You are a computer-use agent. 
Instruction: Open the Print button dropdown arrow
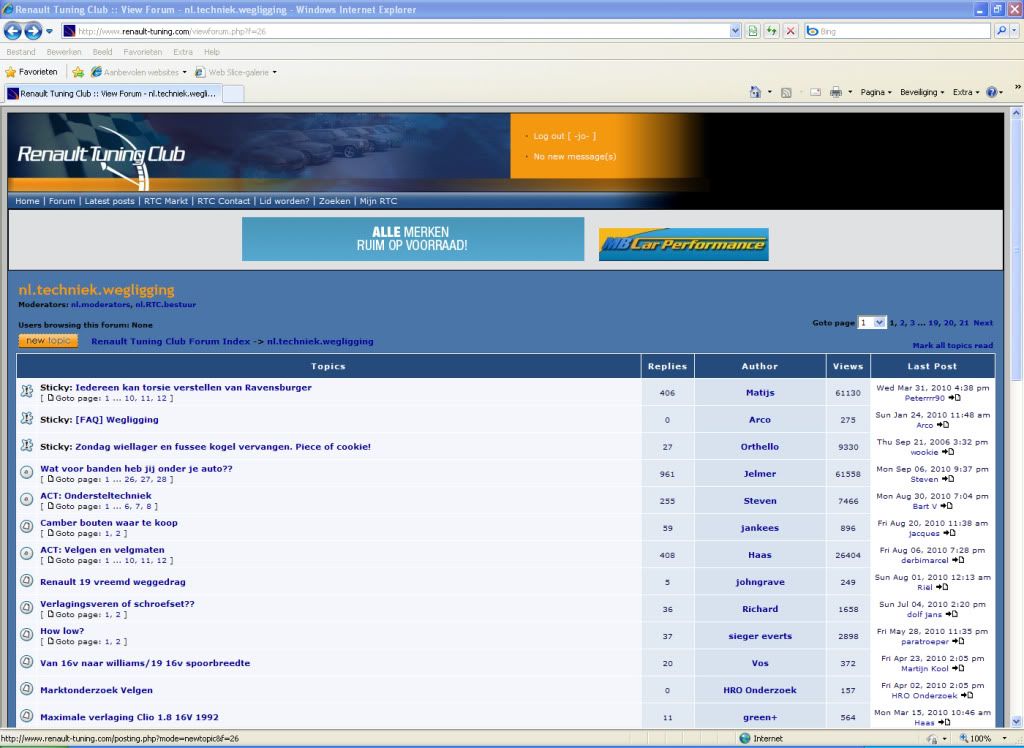850,92
